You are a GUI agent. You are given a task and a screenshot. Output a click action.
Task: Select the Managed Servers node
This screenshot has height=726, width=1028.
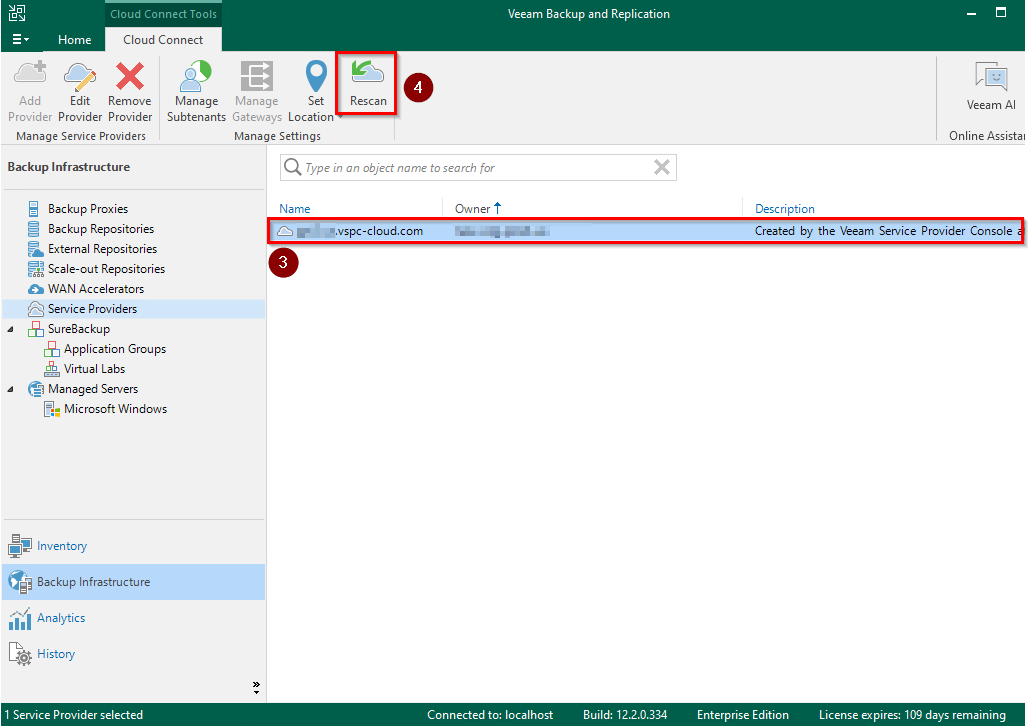[x=93, y=389]
